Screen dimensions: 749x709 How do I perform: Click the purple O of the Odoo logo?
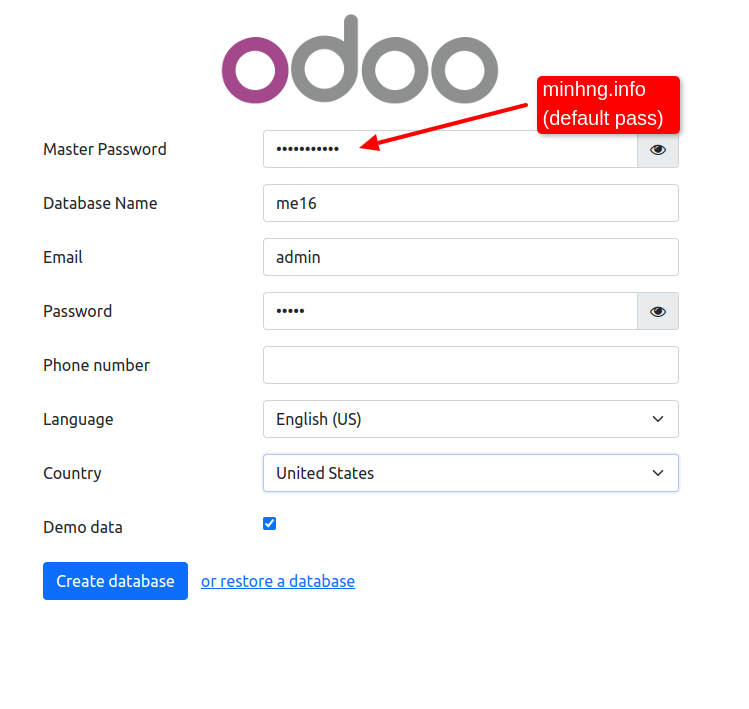[255, 70]
